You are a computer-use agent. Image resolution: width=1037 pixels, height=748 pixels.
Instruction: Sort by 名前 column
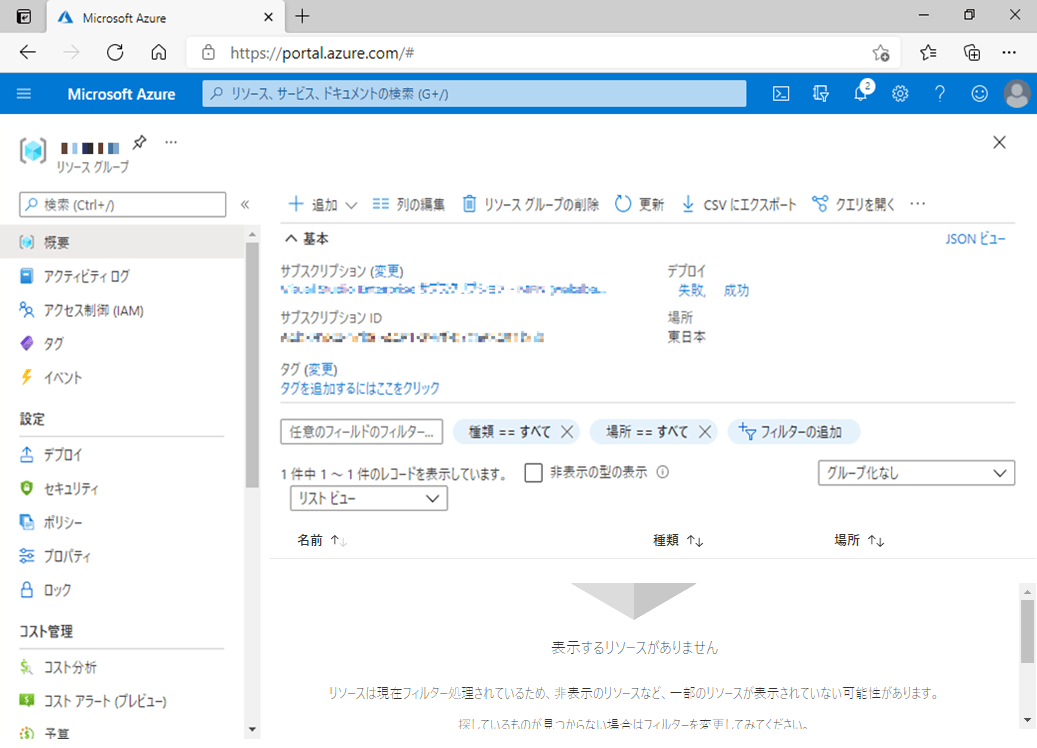(322, 540)
